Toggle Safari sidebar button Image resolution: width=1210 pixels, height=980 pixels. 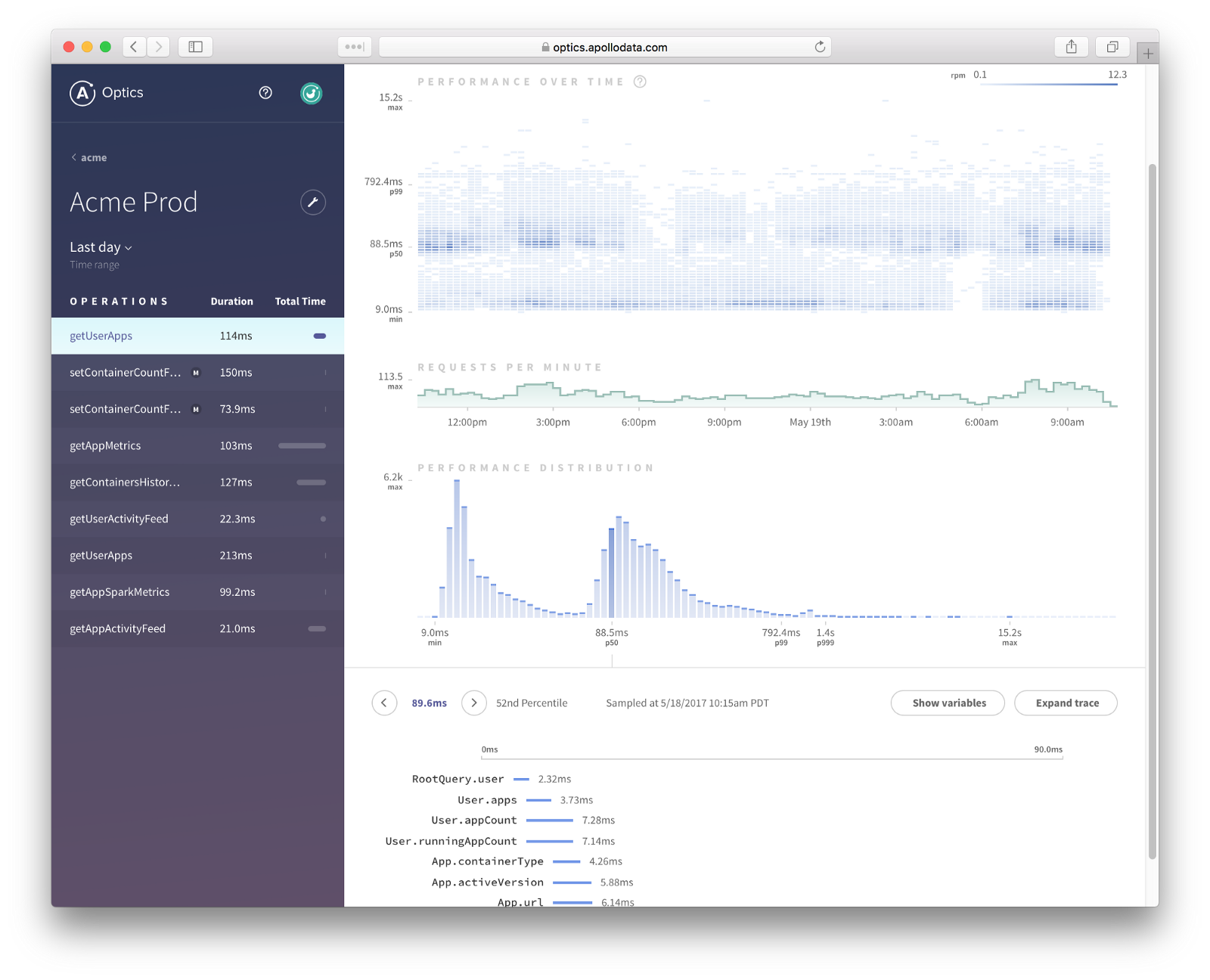[x=196, y=47]
